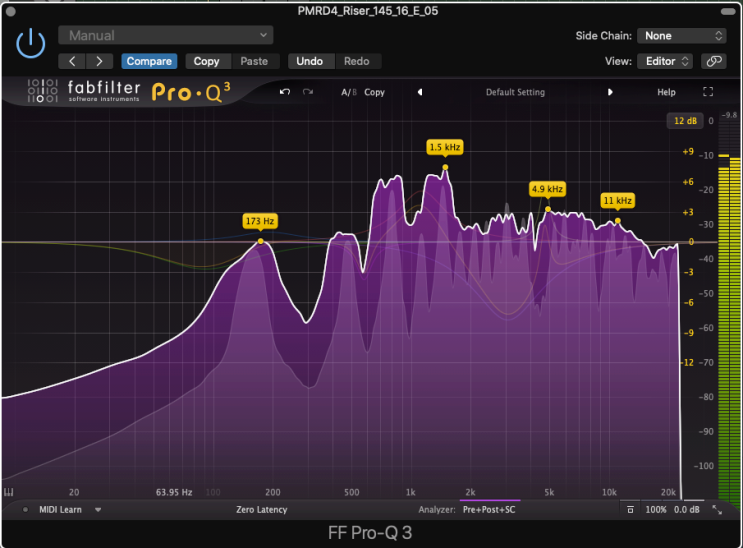Screen dimensions: 743x548
Task: Open the MIDI Learn dropdown arrow
Action: click(98, 510)
